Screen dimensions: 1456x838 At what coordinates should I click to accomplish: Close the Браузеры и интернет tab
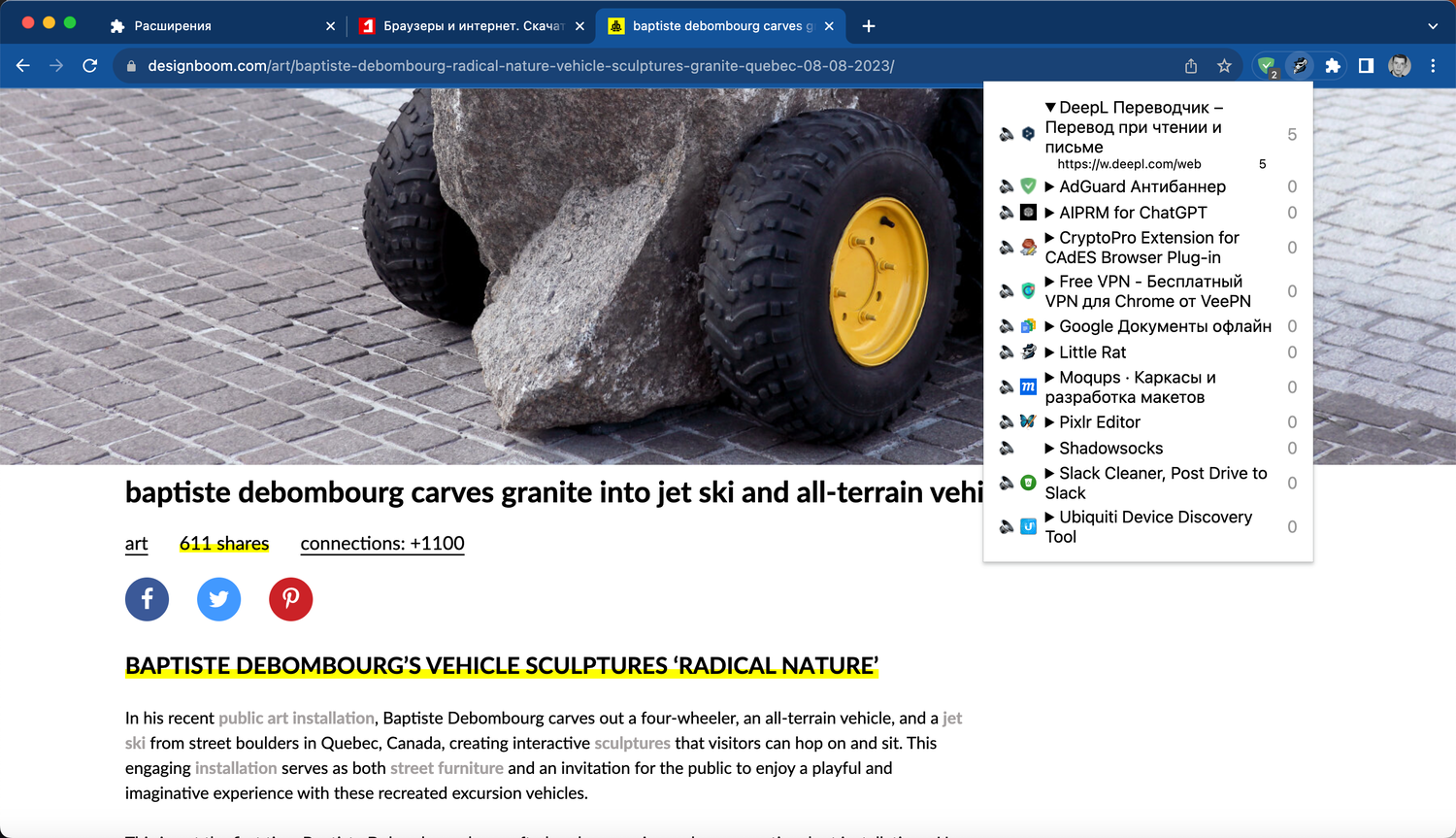point(579,26)
